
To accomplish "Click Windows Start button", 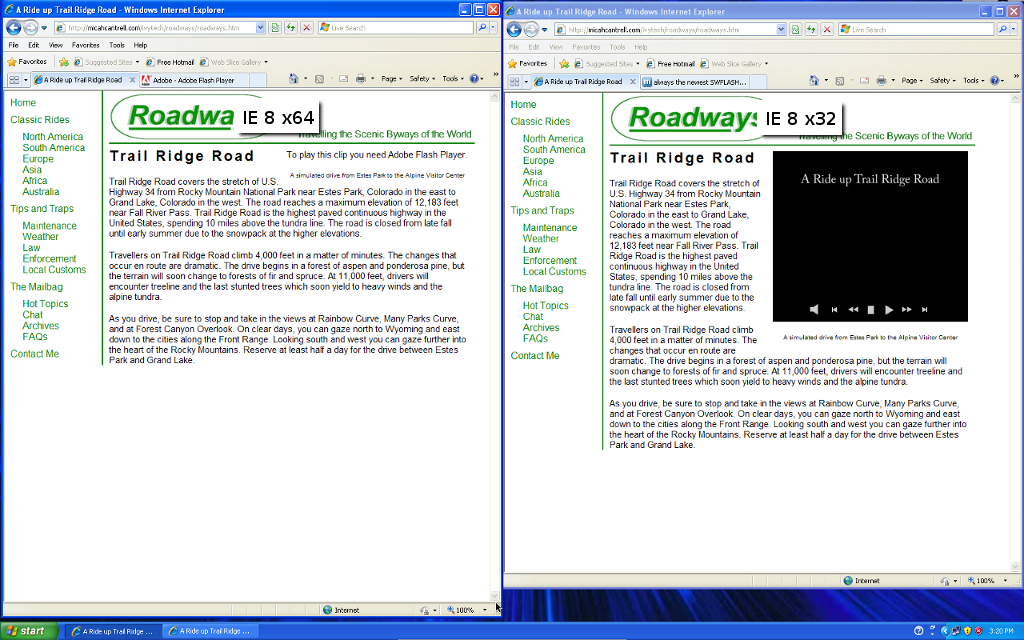I will click(30, 631).
